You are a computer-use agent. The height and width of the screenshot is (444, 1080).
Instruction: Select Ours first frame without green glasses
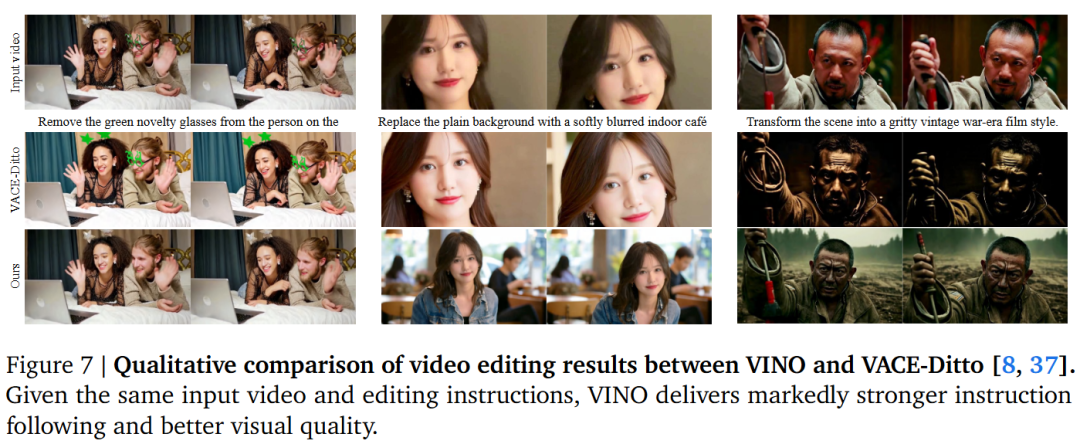pyautogui.click(x=108, y=276)
